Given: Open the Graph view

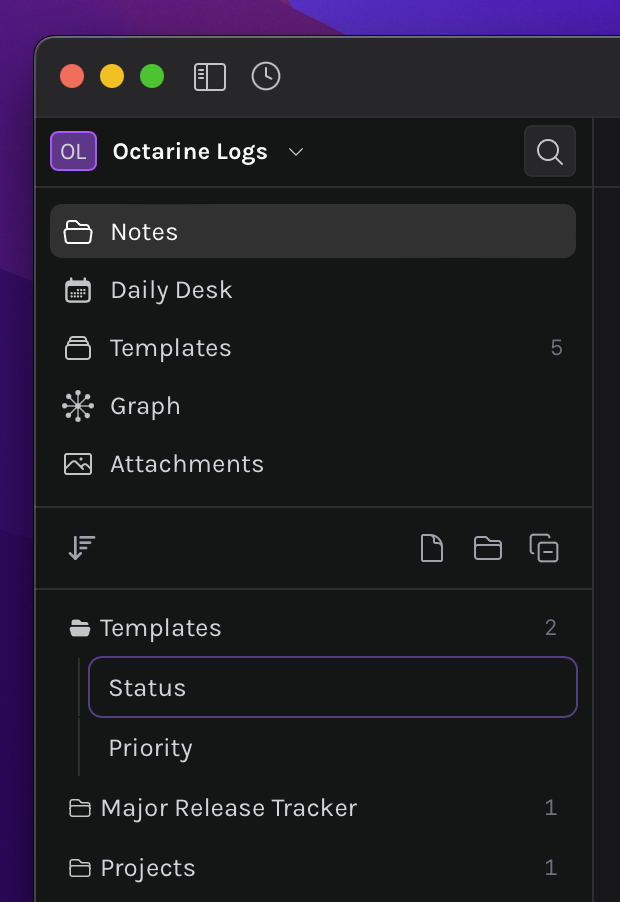Looking at the screenshot, I should click(x=313, y=406).
